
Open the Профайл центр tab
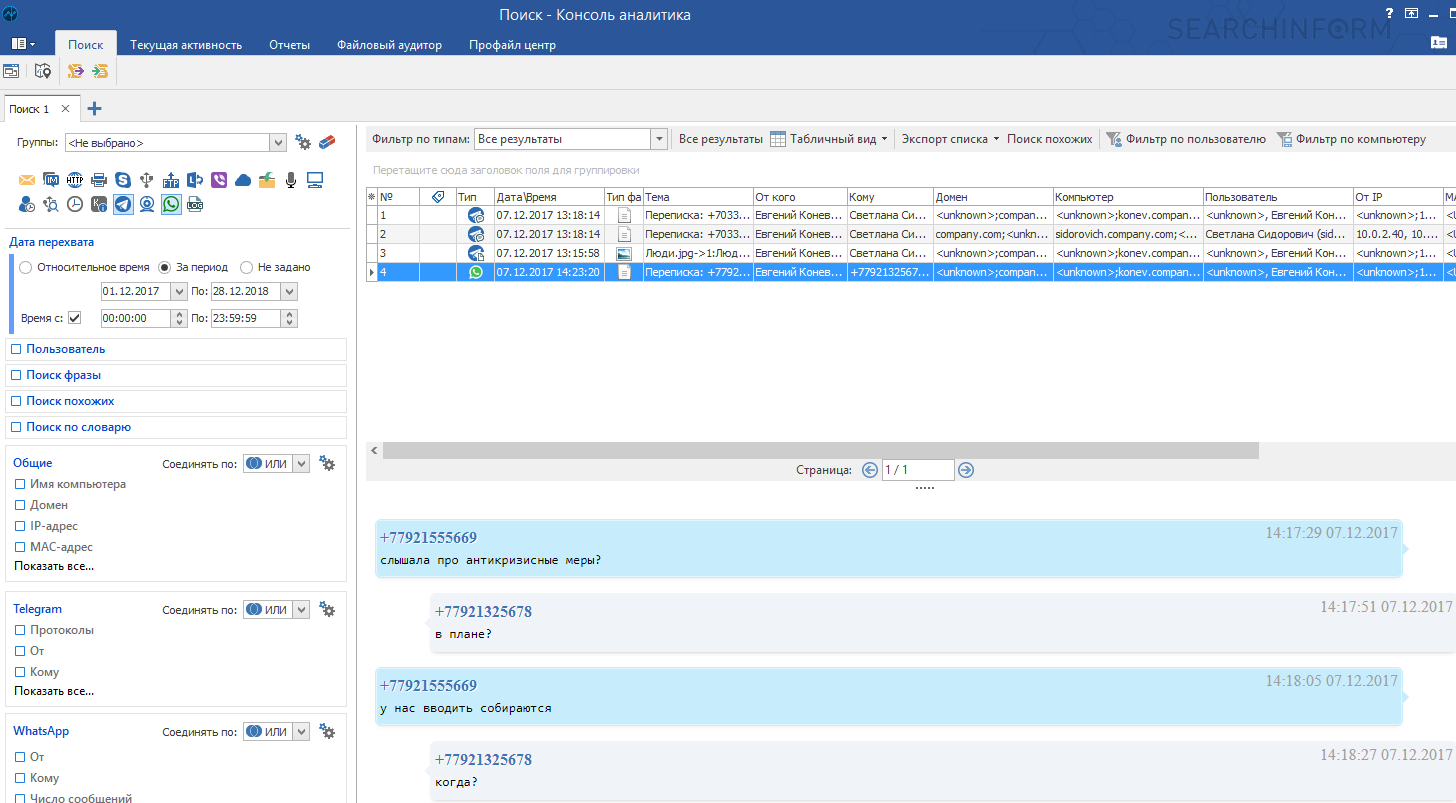512,45
